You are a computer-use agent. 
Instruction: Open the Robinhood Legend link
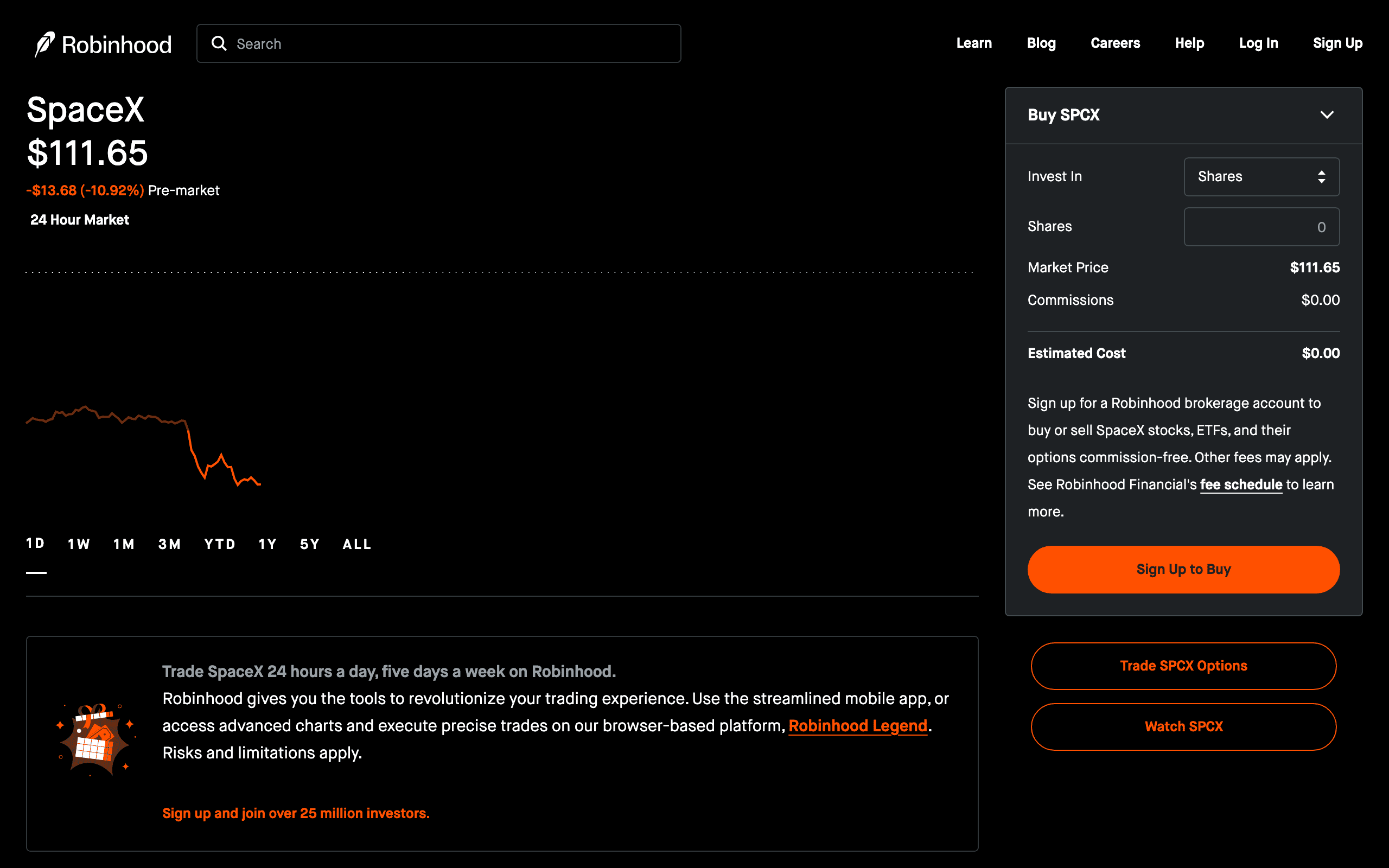pyautogui.click(x=858, y=726)
